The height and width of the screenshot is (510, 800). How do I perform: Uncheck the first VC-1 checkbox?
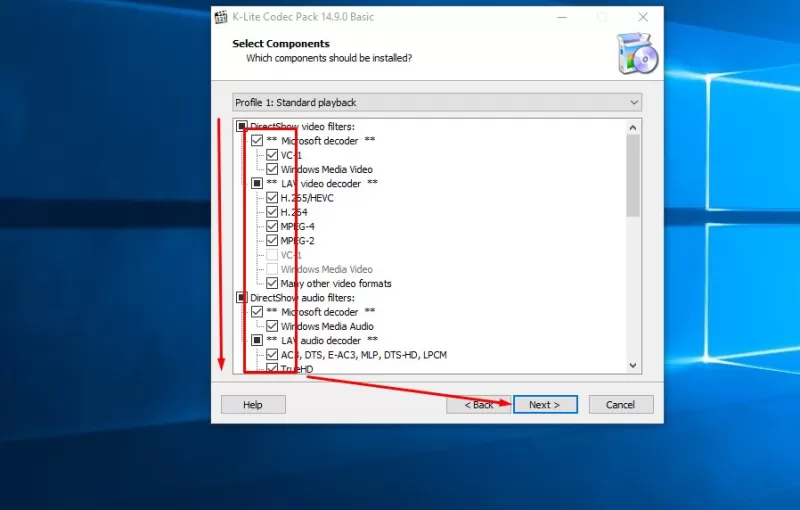coord(272,155)
